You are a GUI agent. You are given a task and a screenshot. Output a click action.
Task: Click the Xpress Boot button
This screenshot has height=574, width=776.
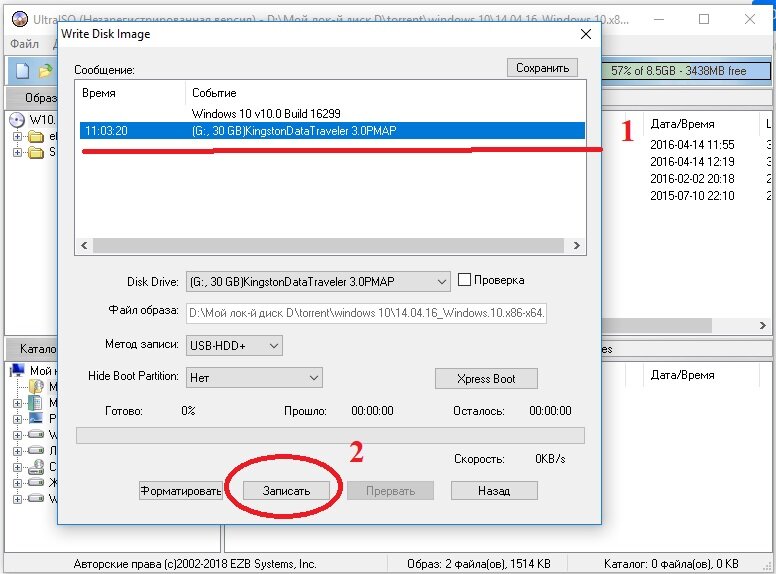click(x=486, y=379)
